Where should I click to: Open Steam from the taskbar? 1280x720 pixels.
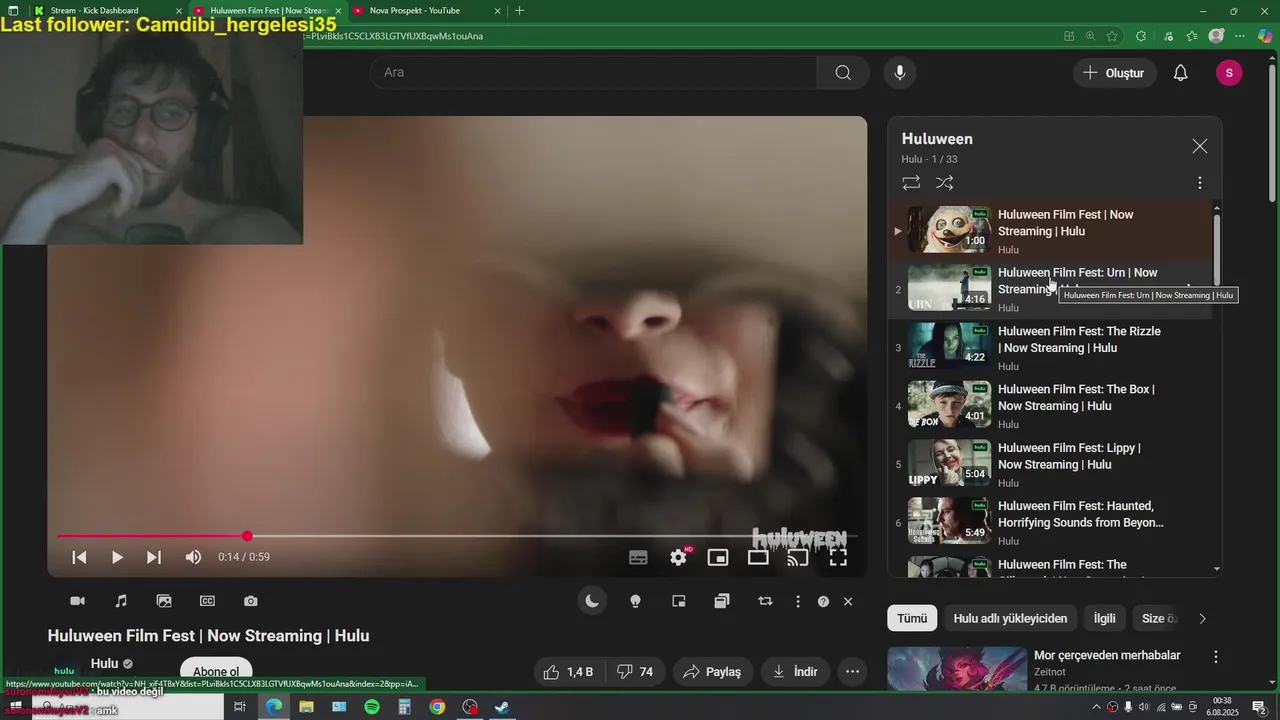(502, 707)
